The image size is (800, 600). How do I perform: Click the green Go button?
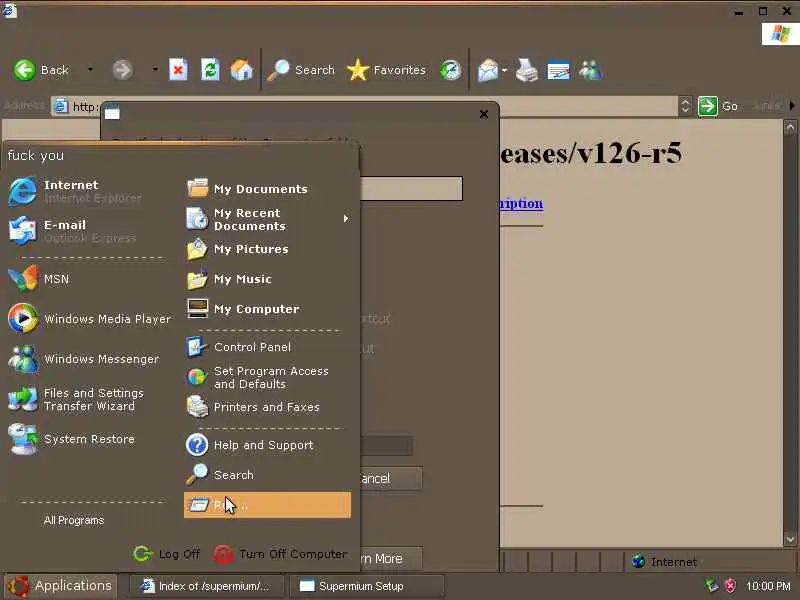coord(718,106)
